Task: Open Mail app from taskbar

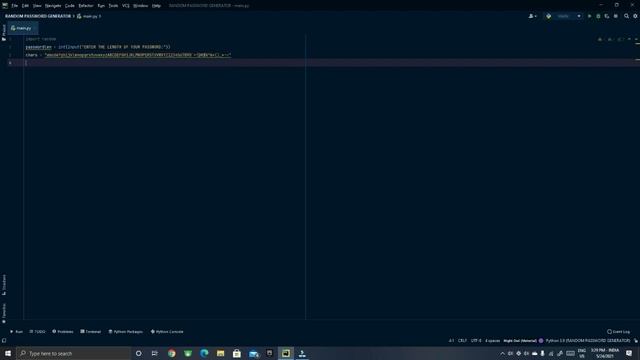Action: 253,353
